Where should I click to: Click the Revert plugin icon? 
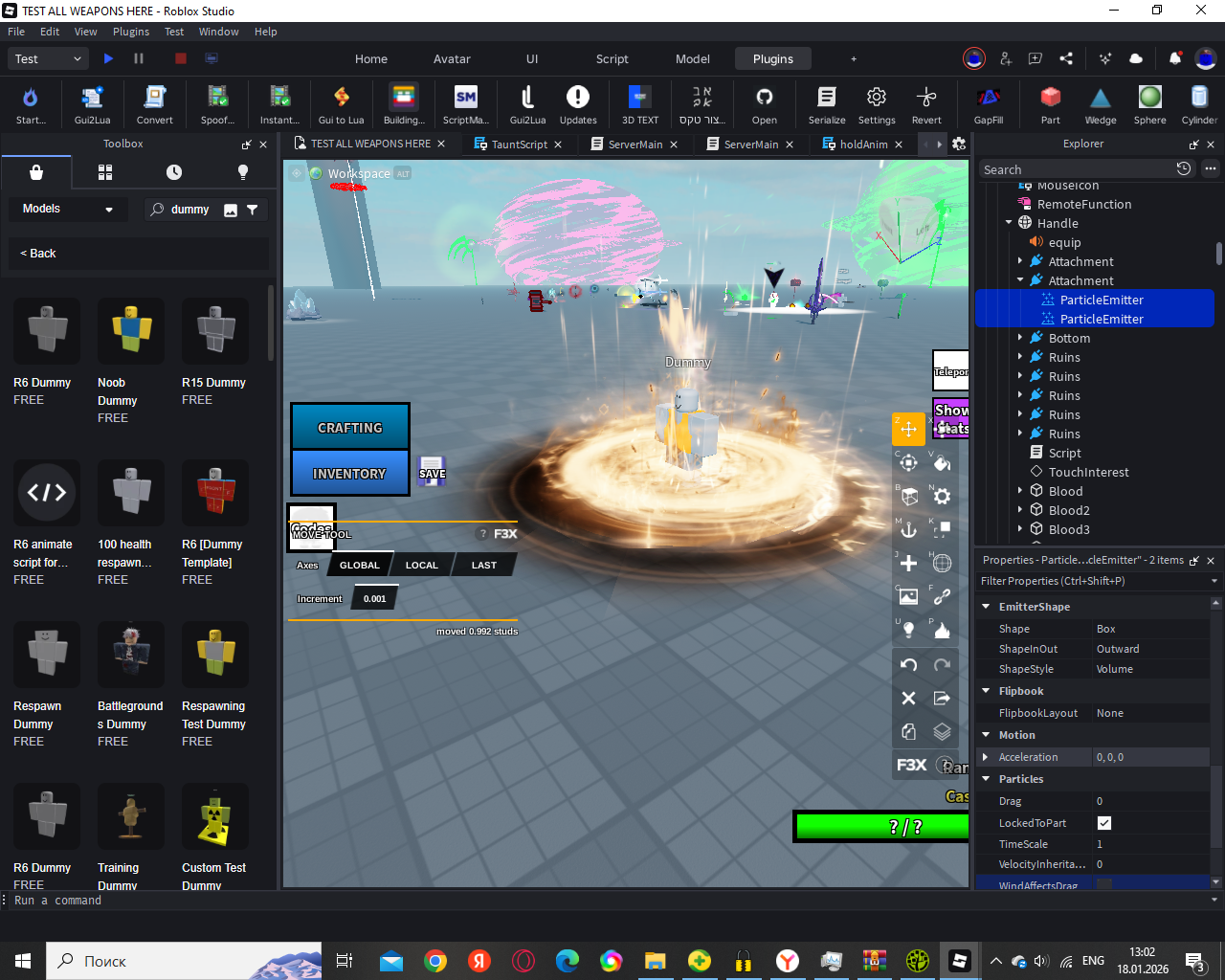coord(926,103)
